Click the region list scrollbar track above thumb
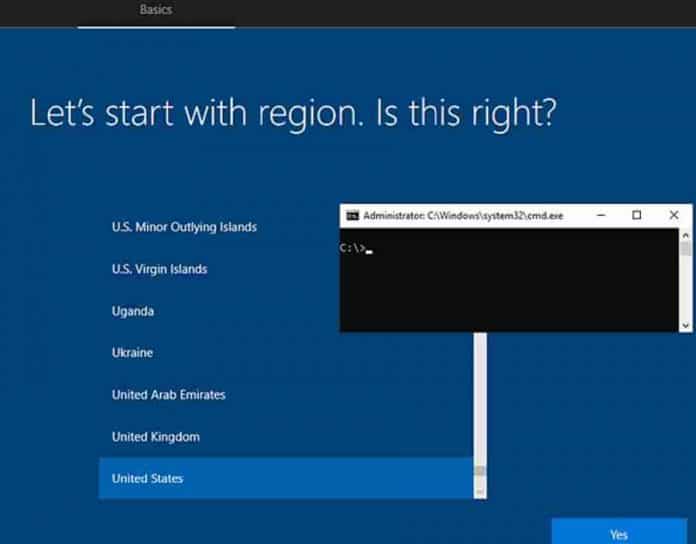Screen dimensions: 696x544 (480, 400)
